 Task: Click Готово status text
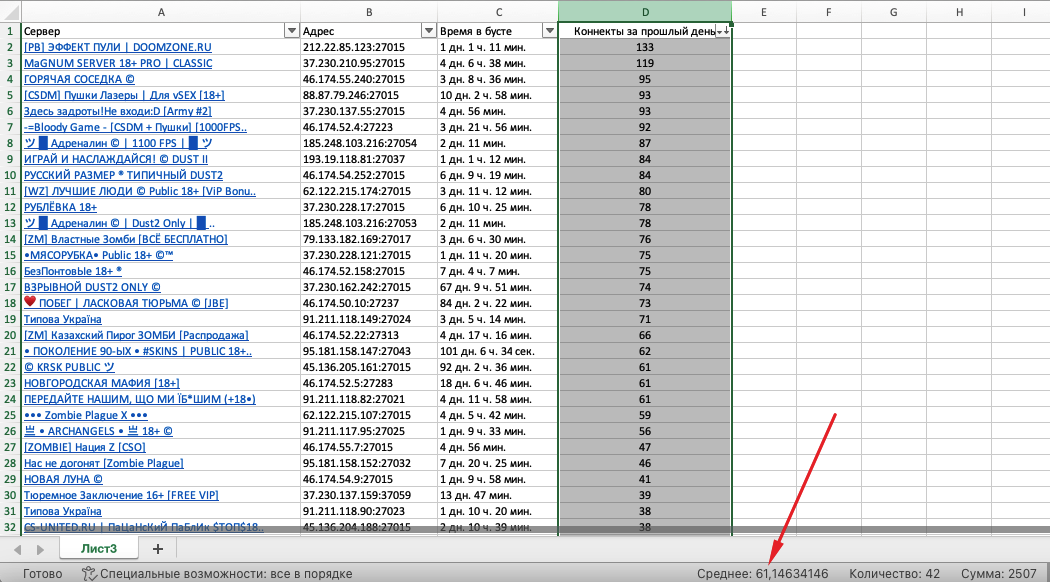[x=42, y=573]
